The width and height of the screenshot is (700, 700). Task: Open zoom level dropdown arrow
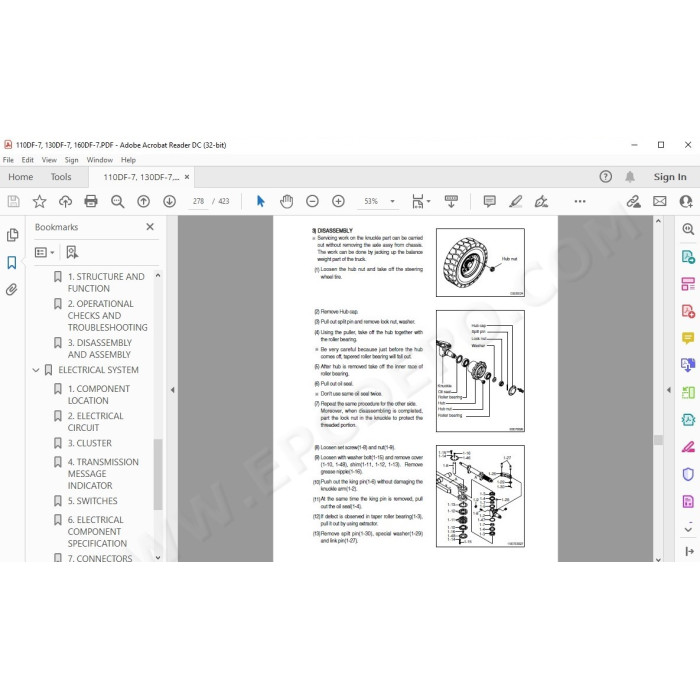[392, 201]
